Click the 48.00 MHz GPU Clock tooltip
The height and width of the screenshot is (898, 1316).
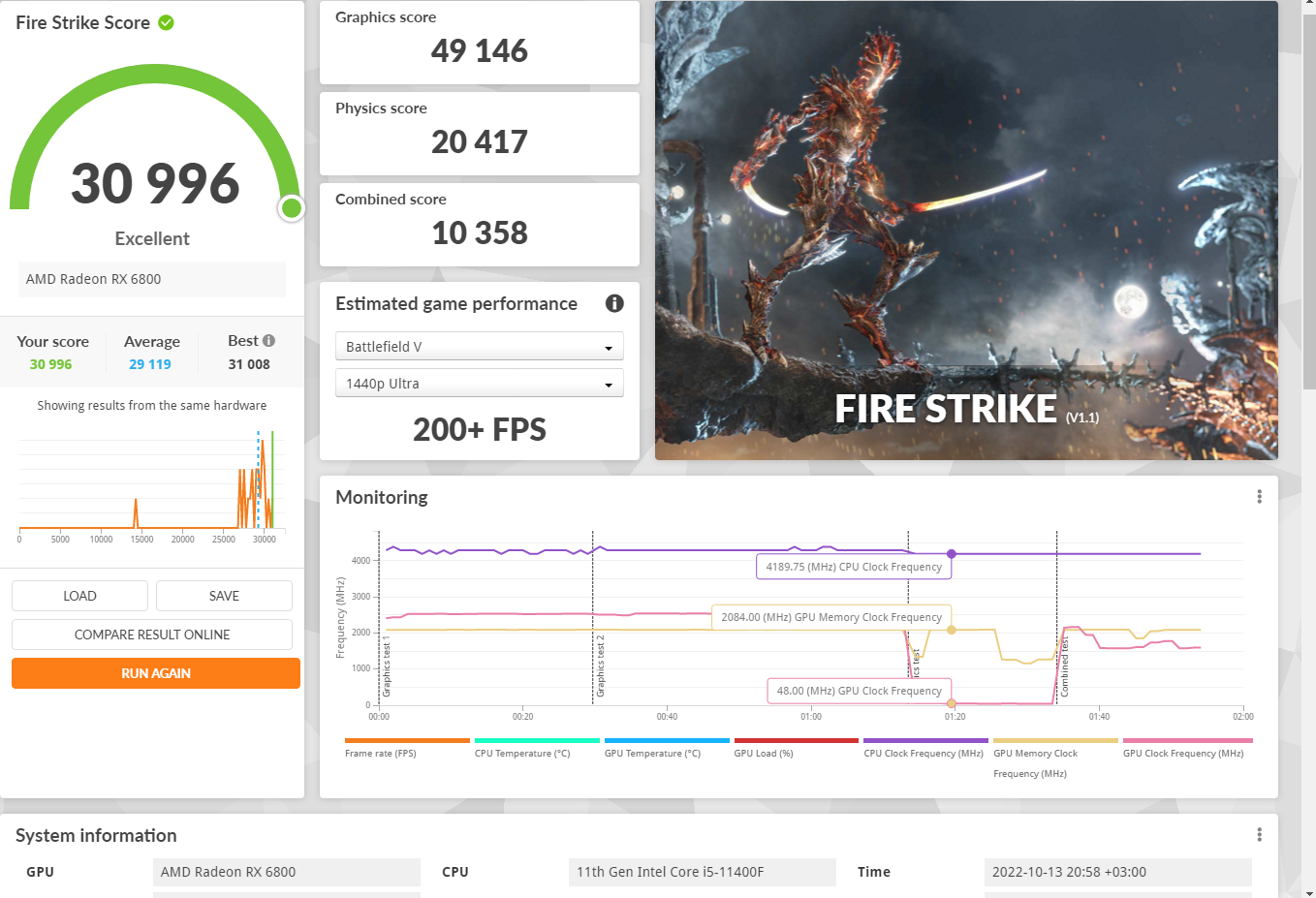859,691
